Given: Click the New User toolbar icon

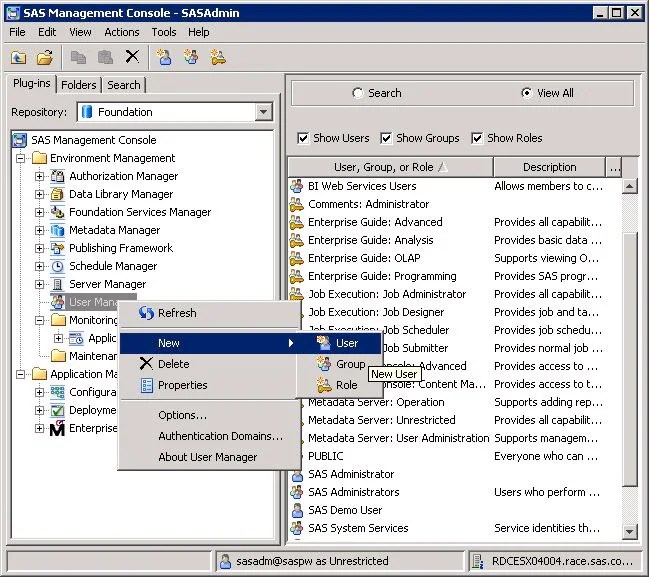Looking at the screenshot, I should point(164,57).
